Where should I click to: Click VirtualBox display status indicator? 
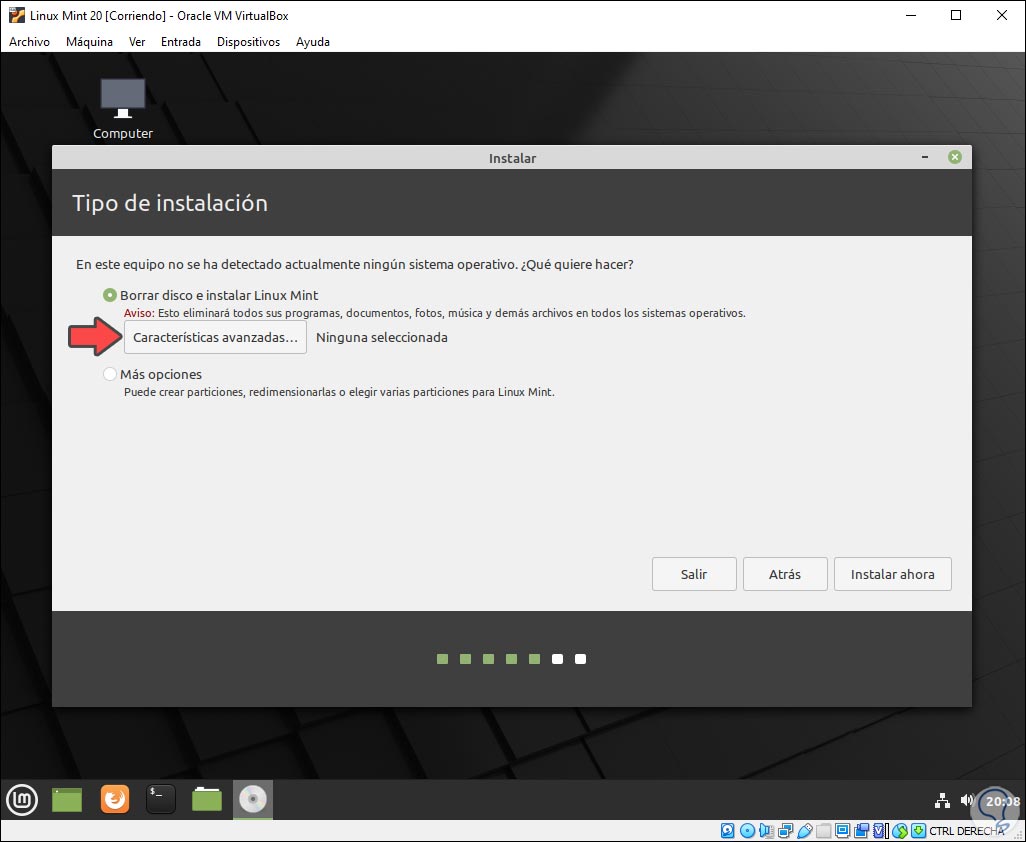click(x=843, y=831)
